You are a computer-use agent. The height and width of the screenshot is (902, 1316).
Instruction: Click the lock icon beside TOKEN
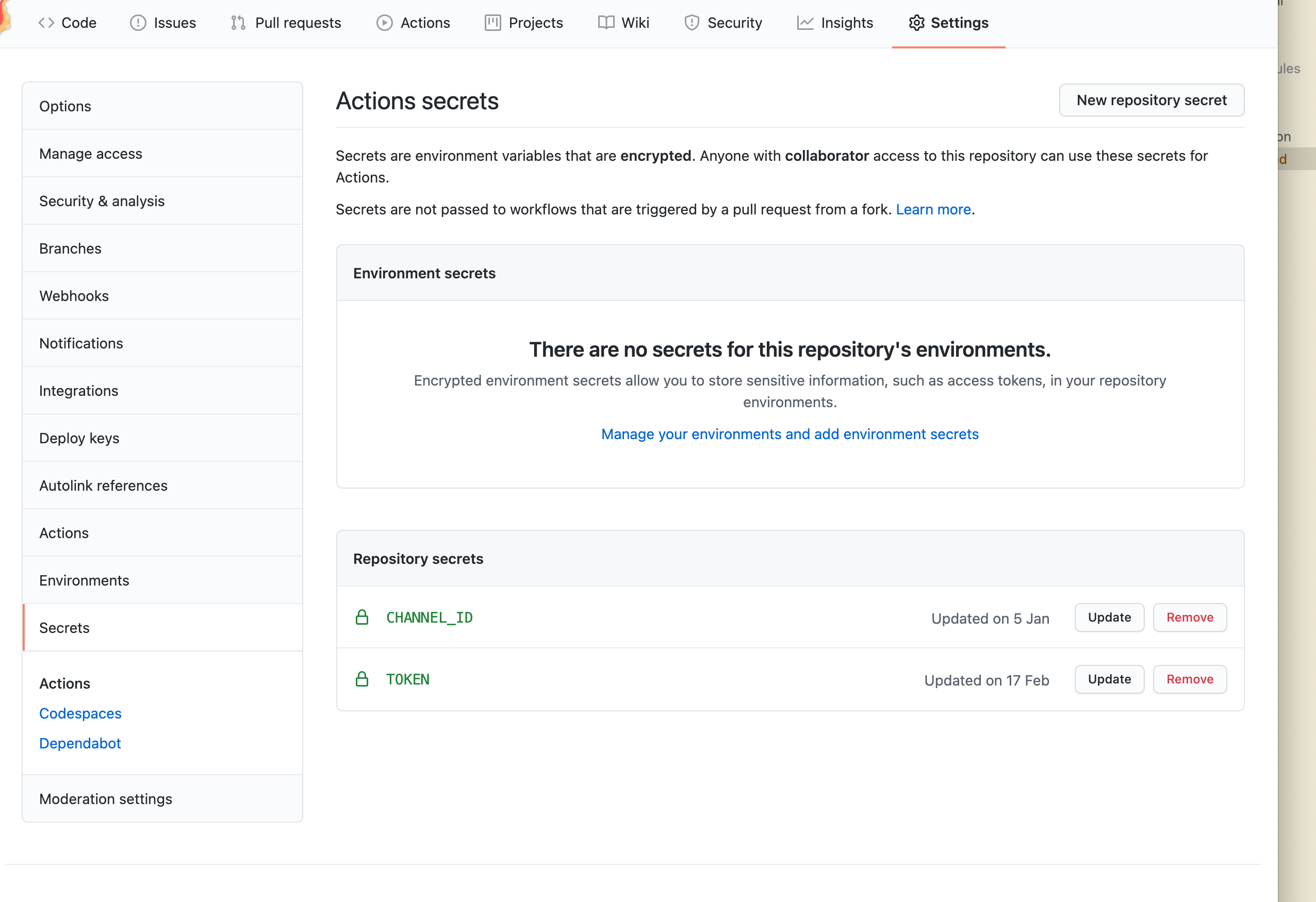pyautogui.click(x=362, y=679)
